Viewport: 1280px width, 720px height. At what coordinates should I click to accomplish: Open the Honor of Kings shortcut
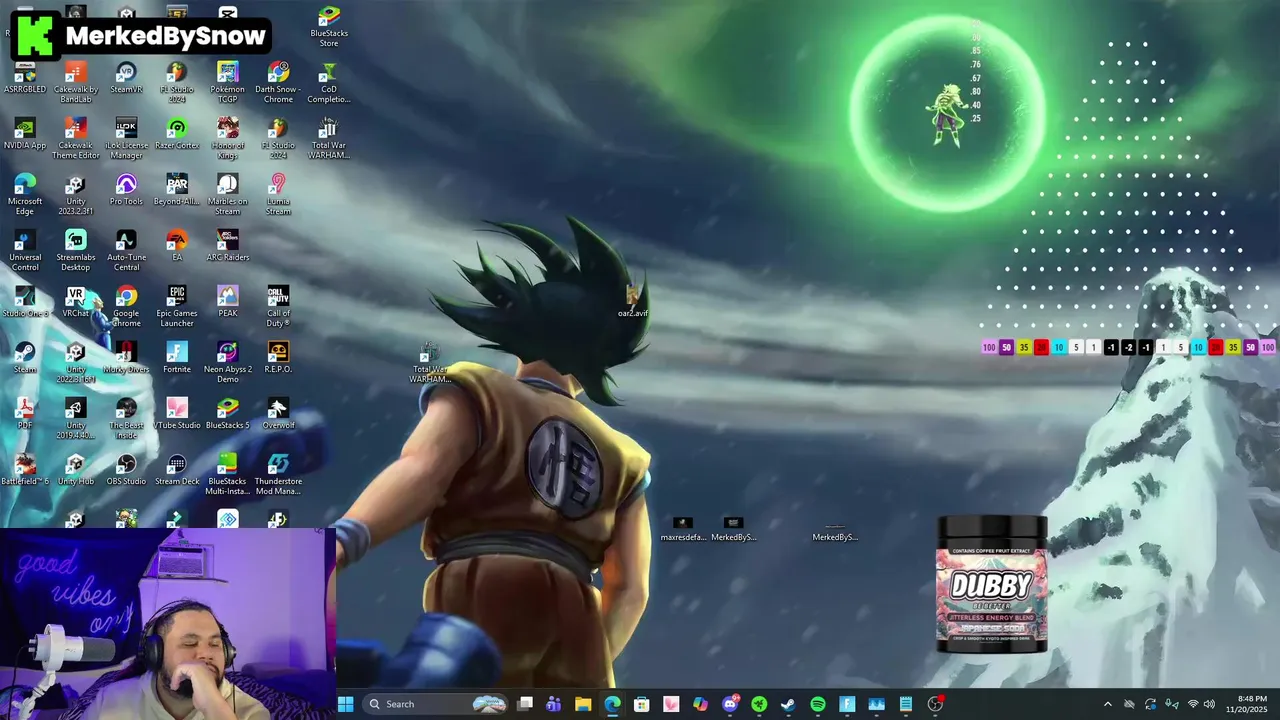pos(228,139)
